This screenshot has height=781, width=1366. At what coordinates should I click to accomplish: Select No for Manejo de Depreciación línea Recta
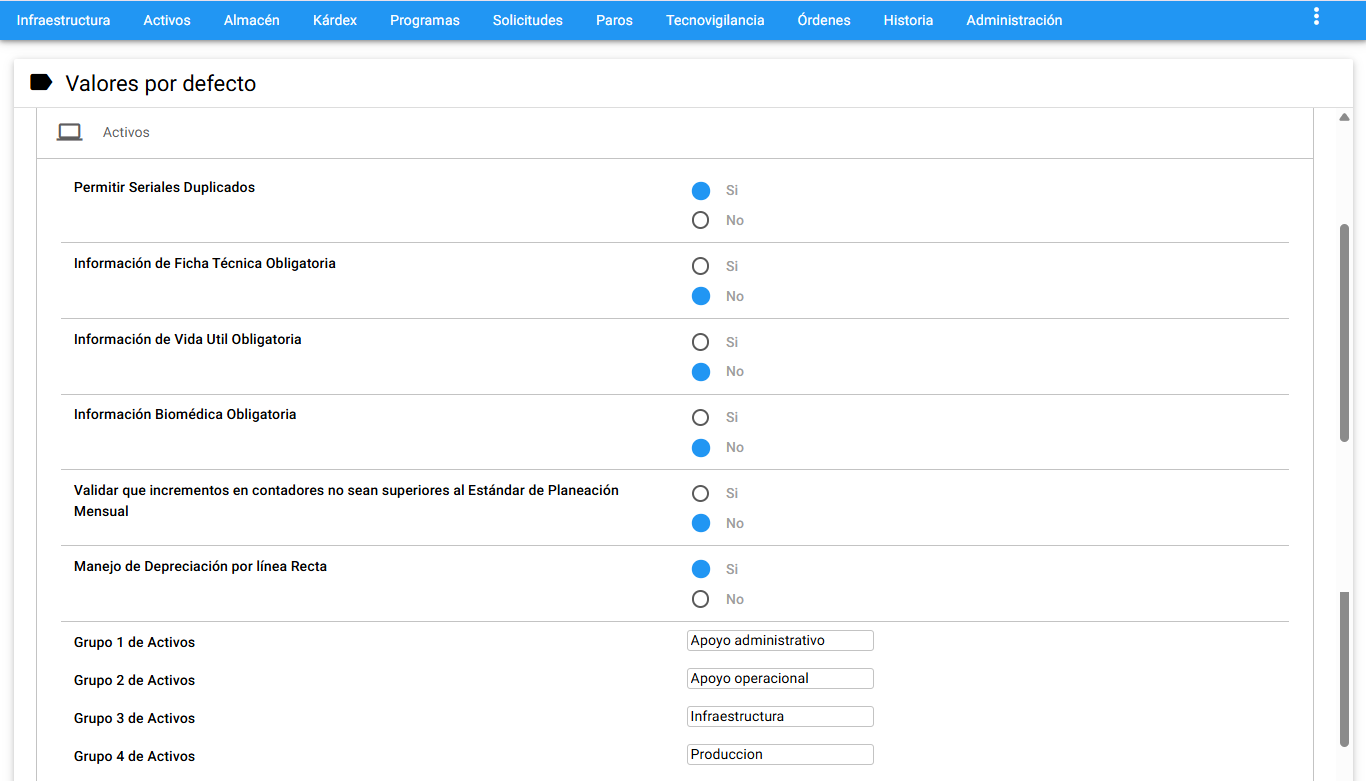point(701,599)
